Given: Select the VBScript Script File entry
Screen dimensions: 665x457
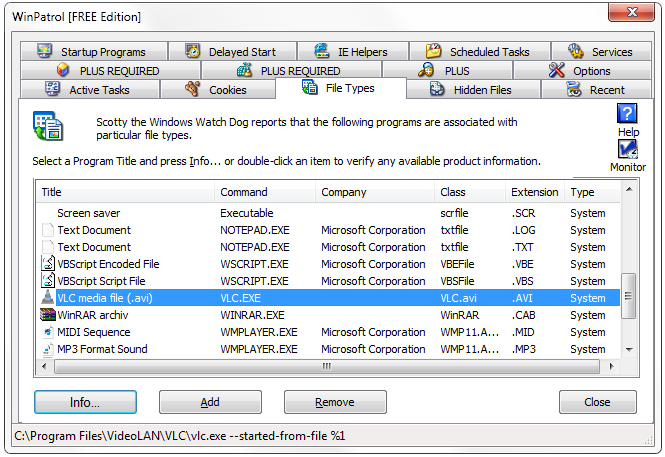Looking at the screenshot, I should coord(328,281).
